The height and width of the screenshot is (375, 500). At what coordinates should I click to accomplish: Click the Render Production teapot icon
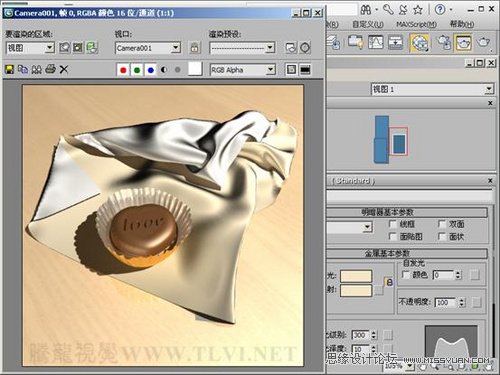coord(483,42)
